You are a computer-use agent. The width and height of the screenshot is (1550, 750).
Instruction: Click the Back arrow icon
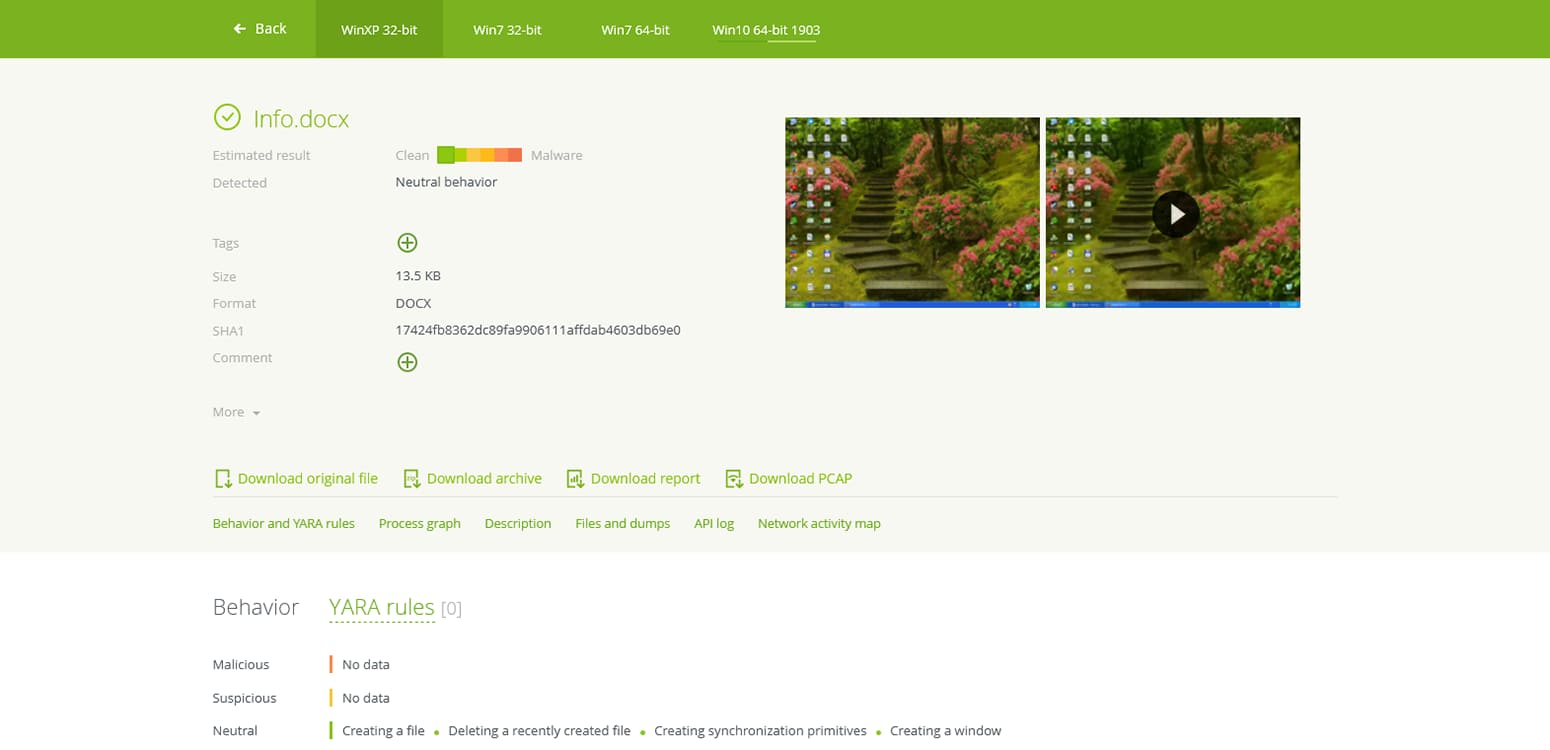pos(240,29)
